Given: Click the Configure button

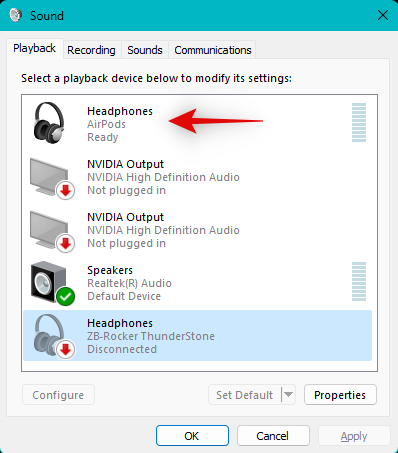Looking at the screenshot, I should [x=58, y=395].
